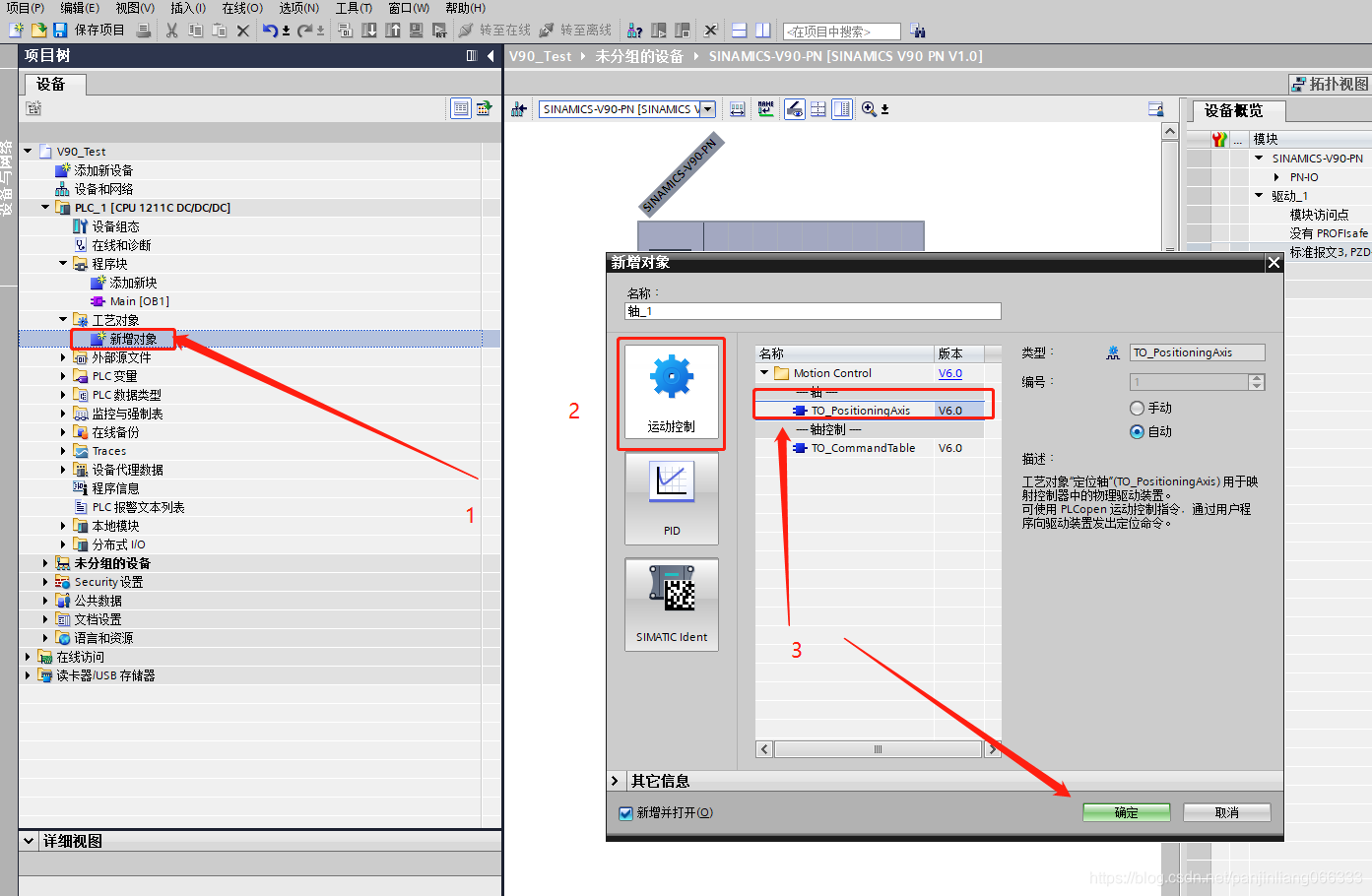Select the 运动控制 motion control button
The image size is (1372, 896).
coord(672,394)
